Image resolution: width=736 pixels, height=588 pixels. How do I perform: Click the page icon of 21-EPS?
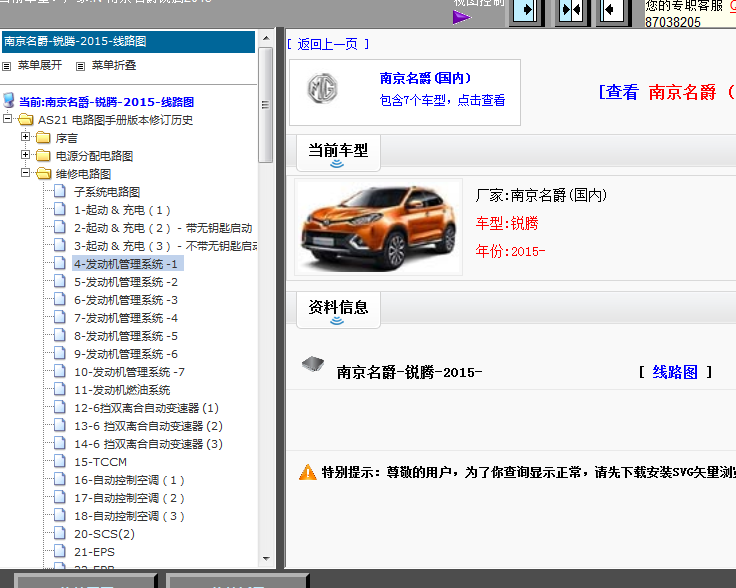(x=60, y=551)
